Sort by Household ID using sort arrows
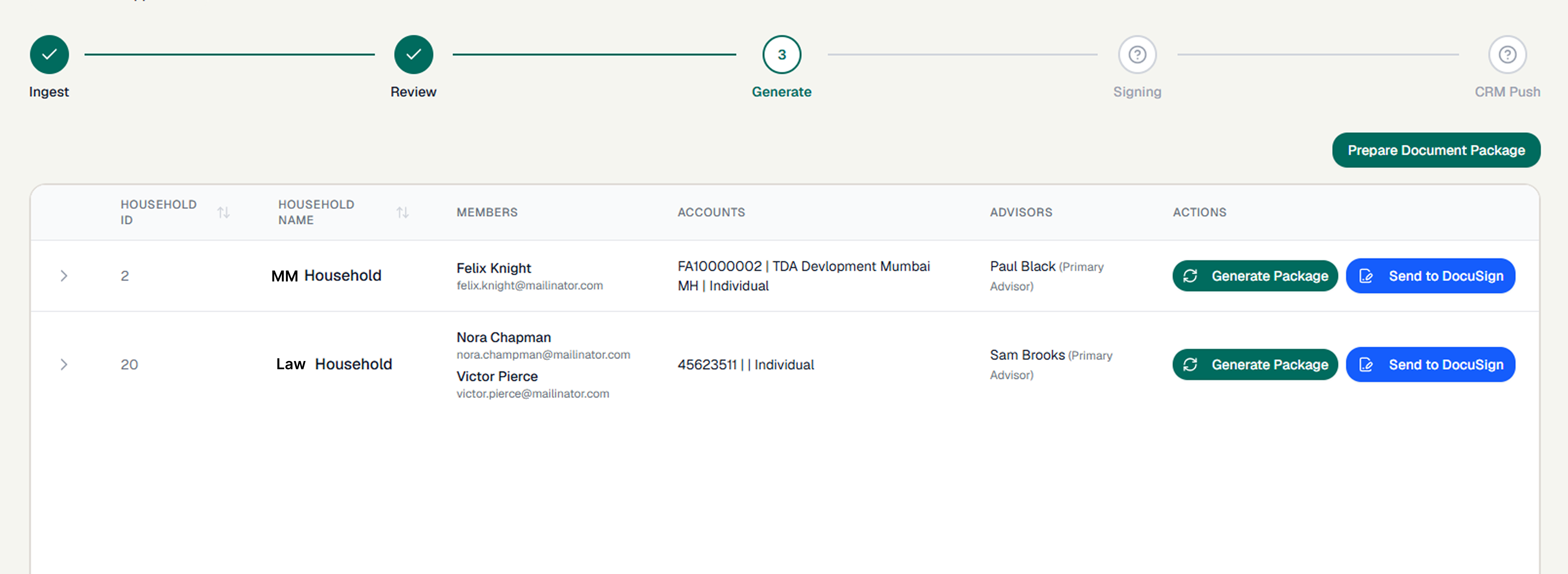This screenshot has width=1568, height=574. click(223, 212)
